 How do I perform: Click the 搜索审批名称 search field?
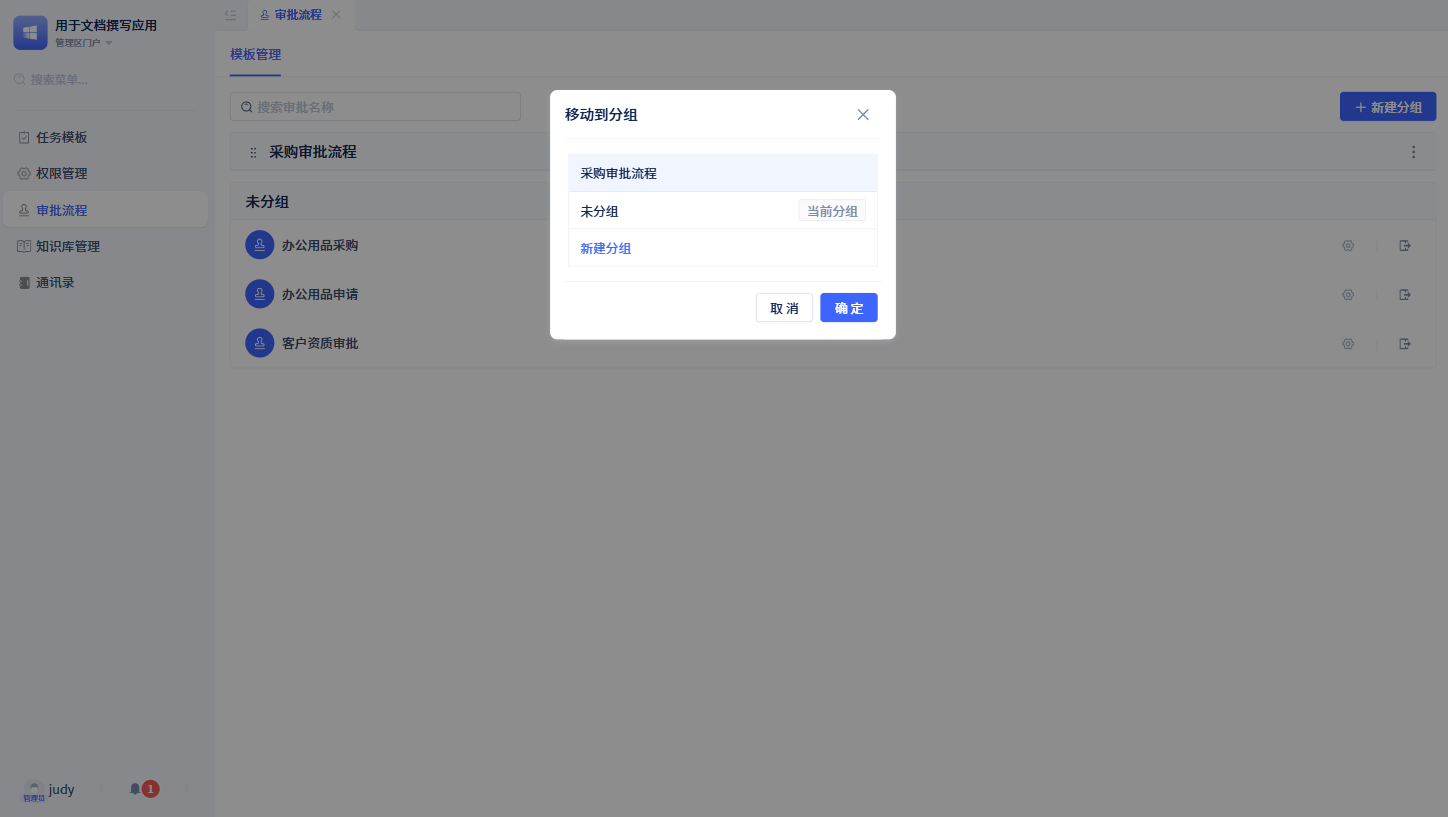(x=375, y=107)
